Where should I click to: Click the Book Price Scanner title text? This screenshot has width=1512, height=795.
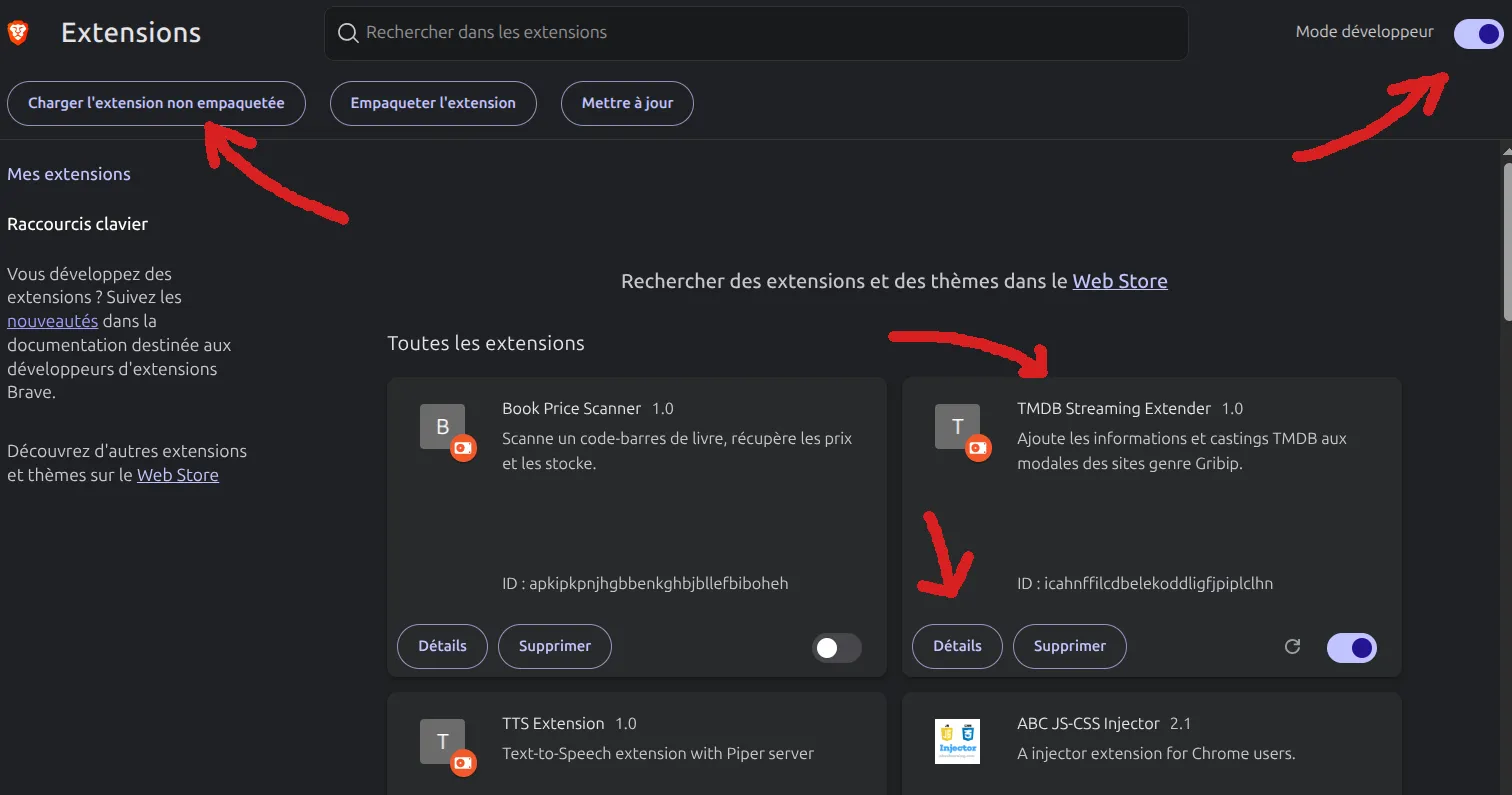pos(571,408)
